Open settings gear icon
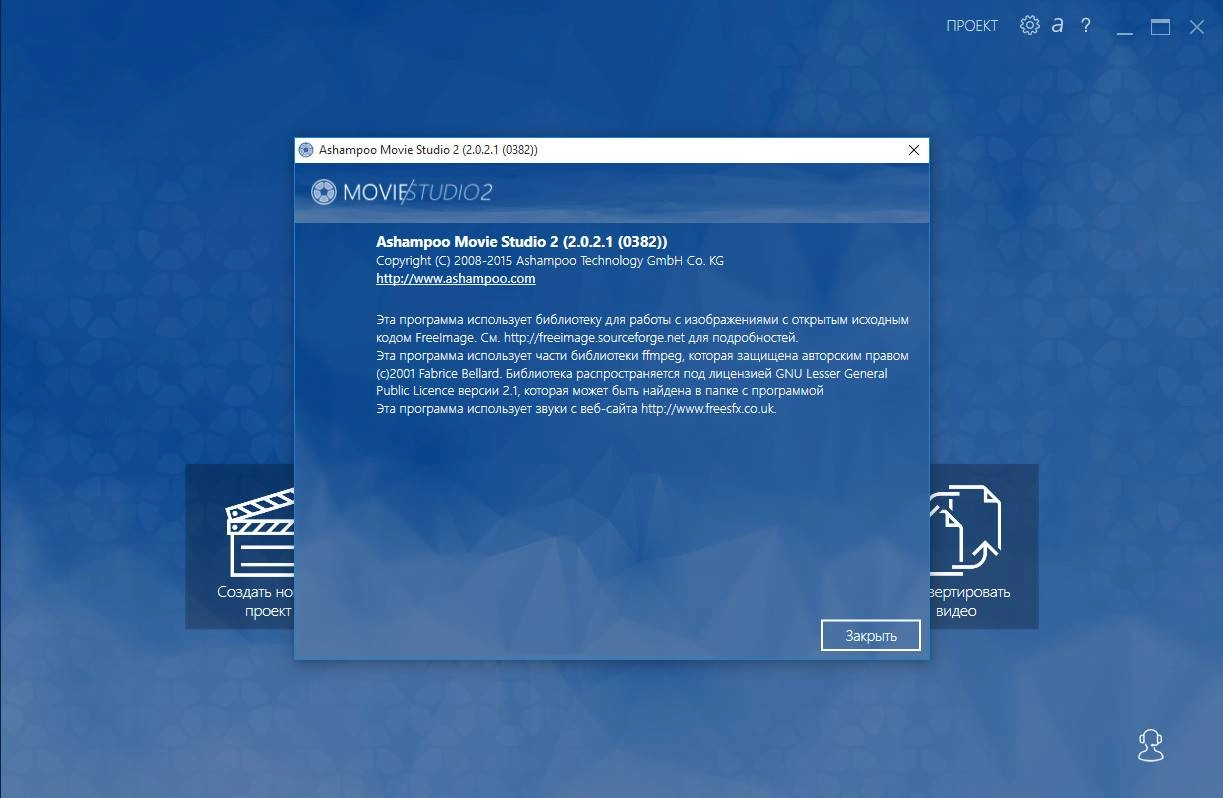1223x798 pixels. pos(1029,26)
